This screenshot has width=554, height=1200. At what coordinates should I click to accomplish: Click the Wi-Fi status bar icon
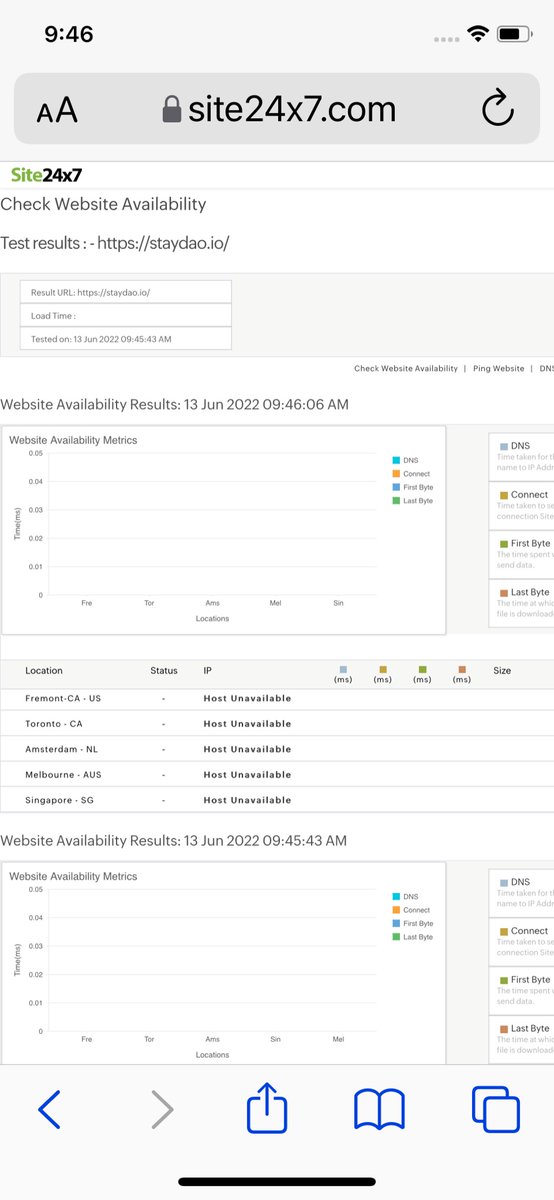tap(477, 34)
